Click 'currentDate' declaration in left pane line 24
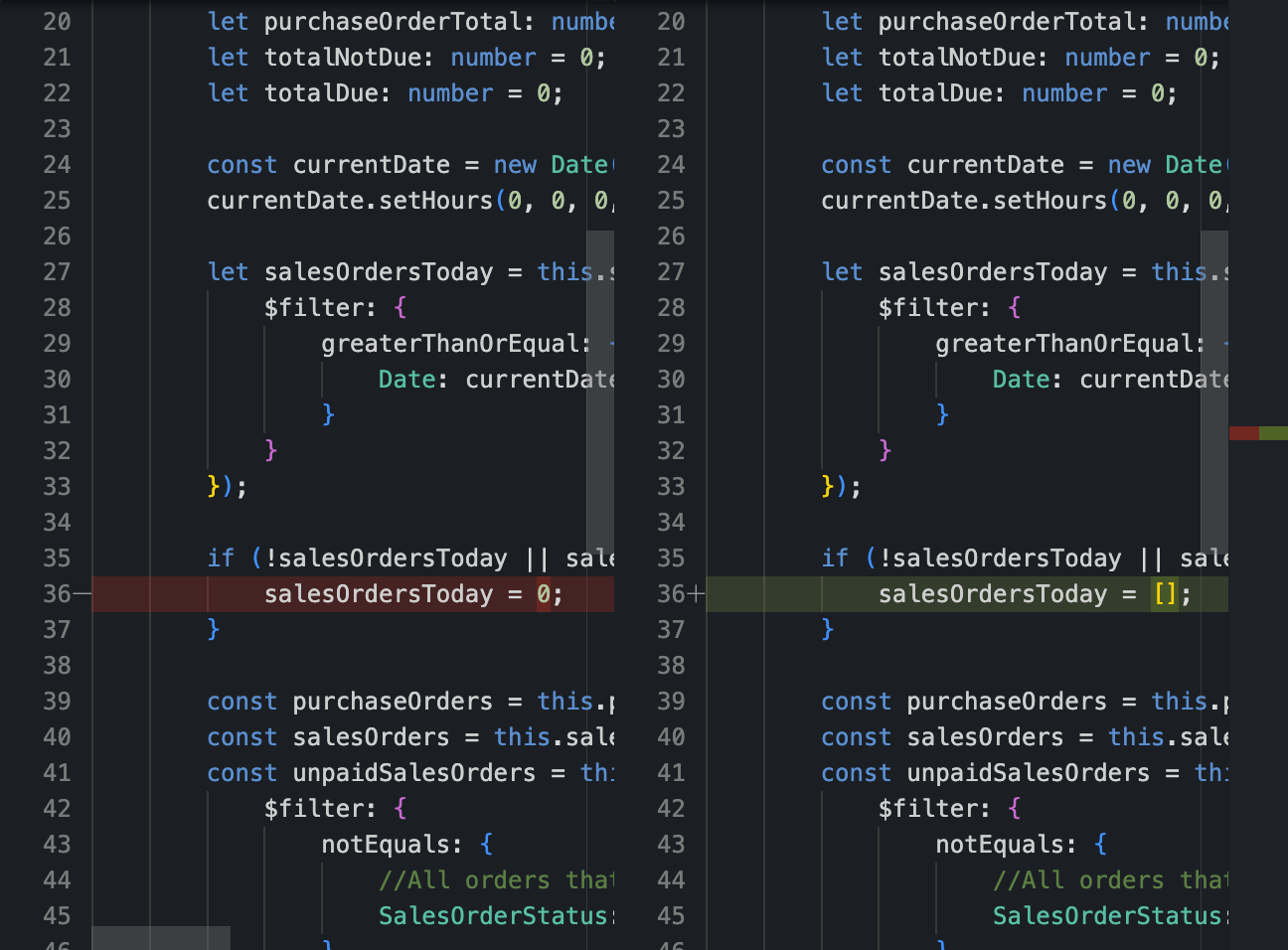The width and height of the screenshot is (1288, 950). pos(372,165)
